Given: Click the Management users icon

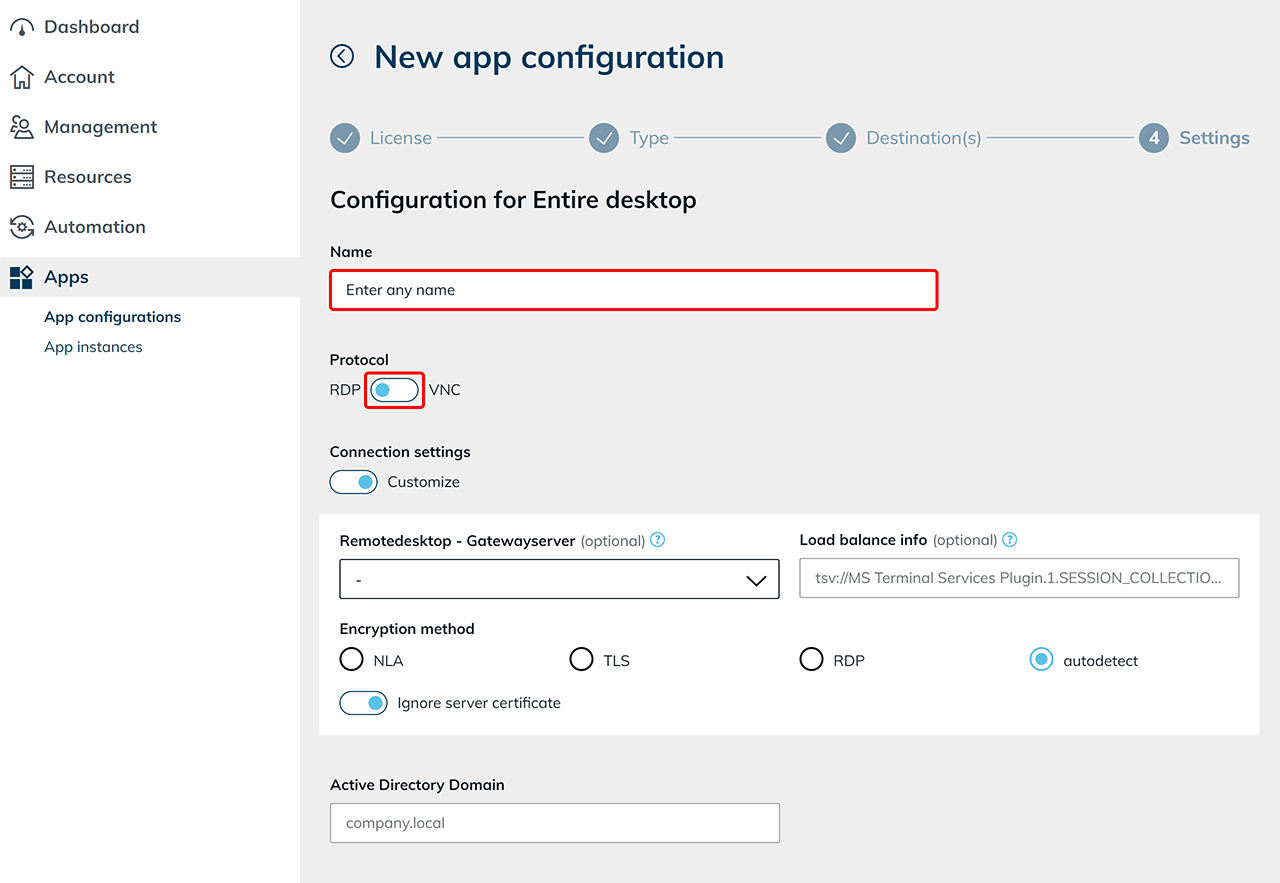Looking at the screenshot, I should (x=22, y=127).
